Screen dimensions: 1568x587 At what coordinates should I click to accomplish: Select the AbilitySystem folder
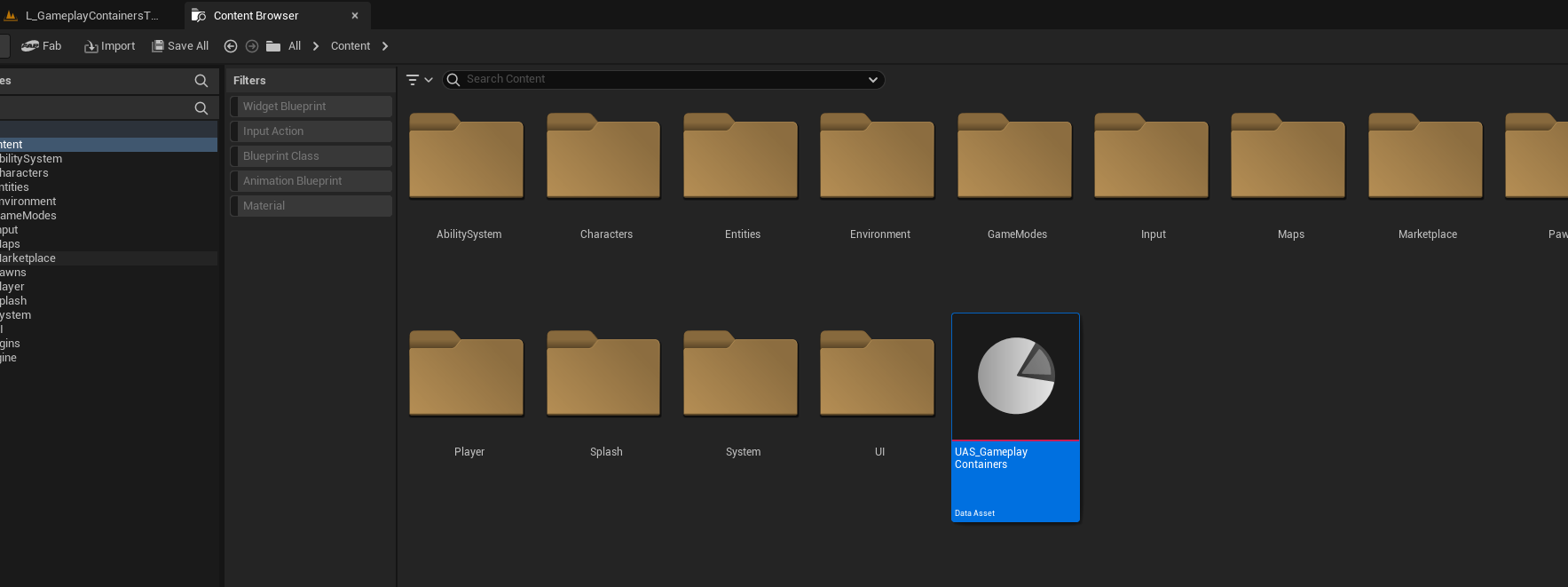coord(467,155)
